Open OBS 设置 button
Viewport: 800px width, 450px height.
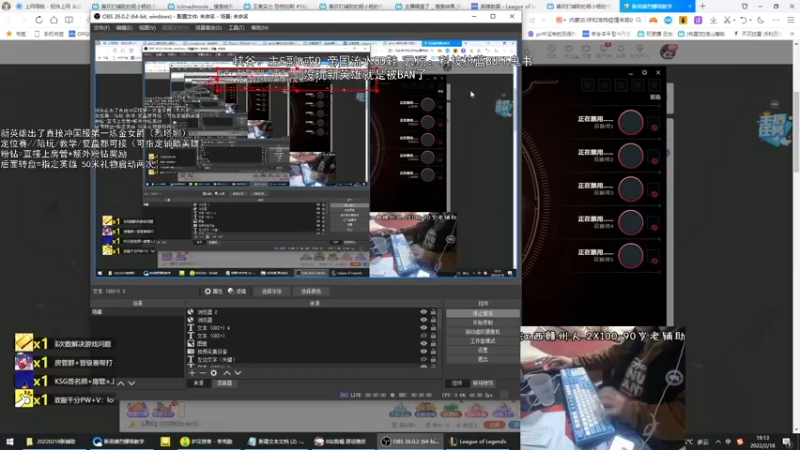pos(483,351)
